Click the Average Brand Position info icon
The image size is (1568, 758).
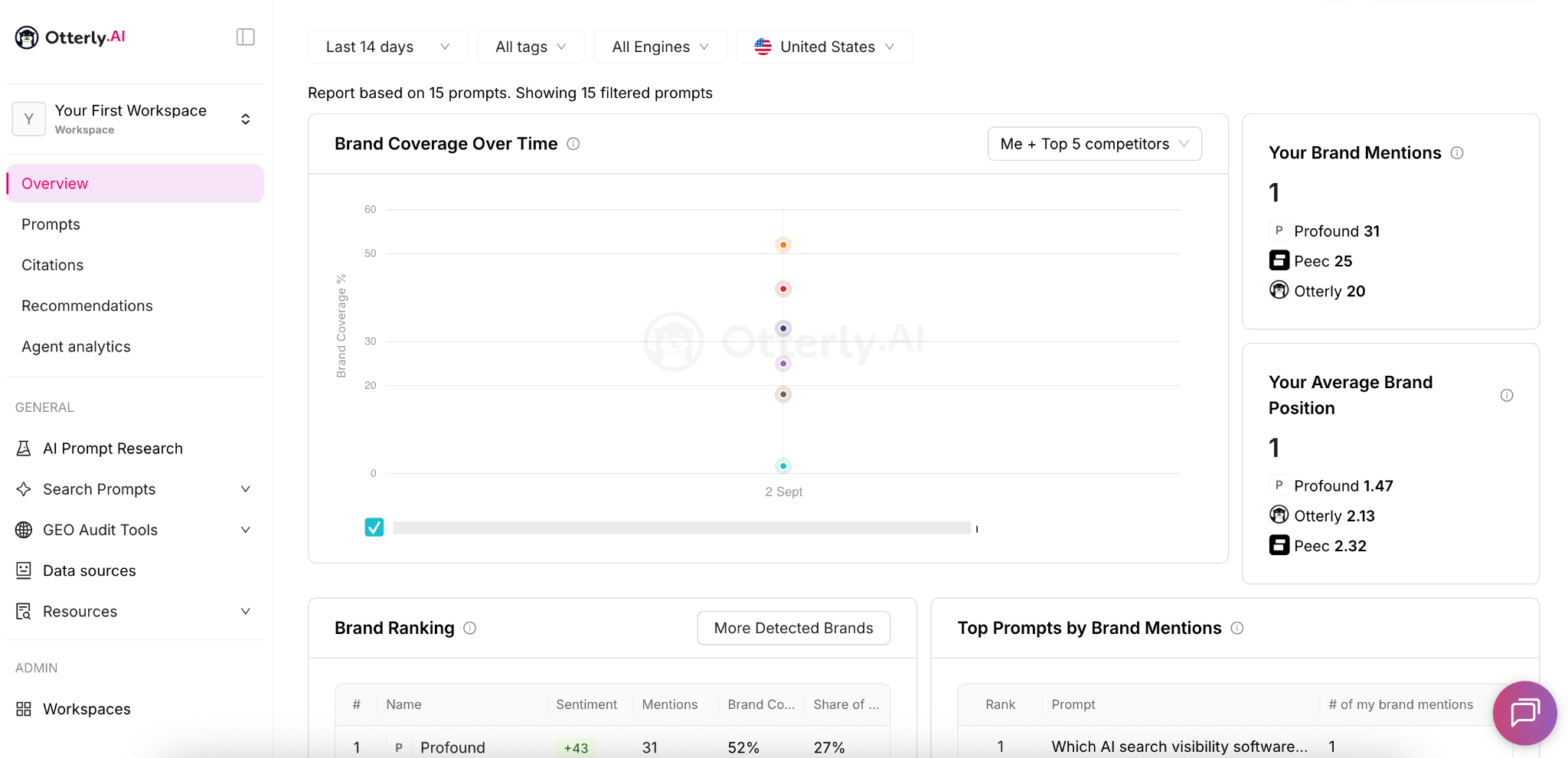click(x=1507, y=395)
